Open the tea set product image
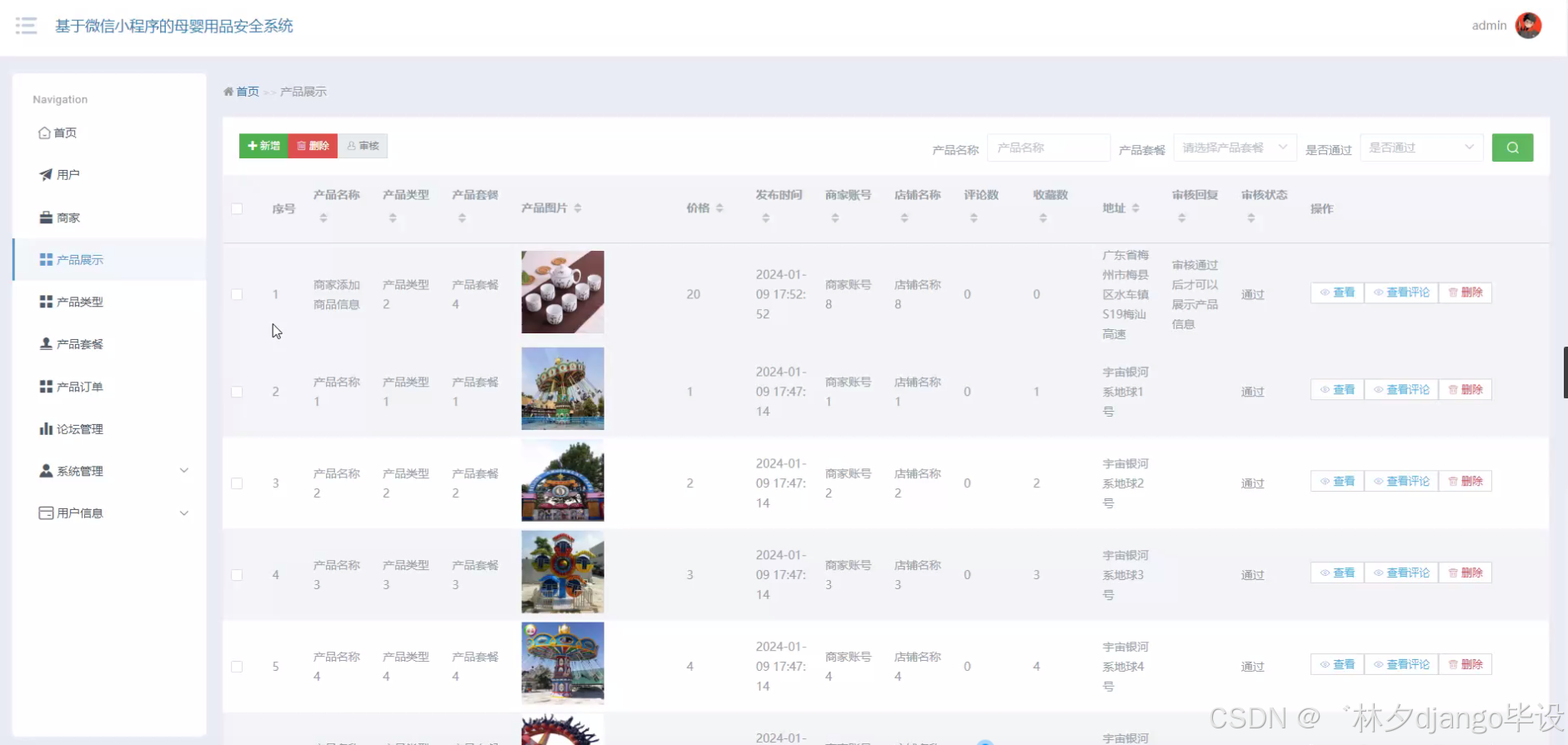 (563, 292)
